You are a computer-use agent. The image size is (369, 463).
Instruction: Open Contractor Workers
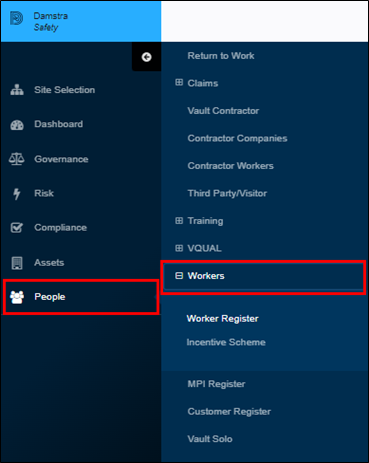[x=230, y=166]
